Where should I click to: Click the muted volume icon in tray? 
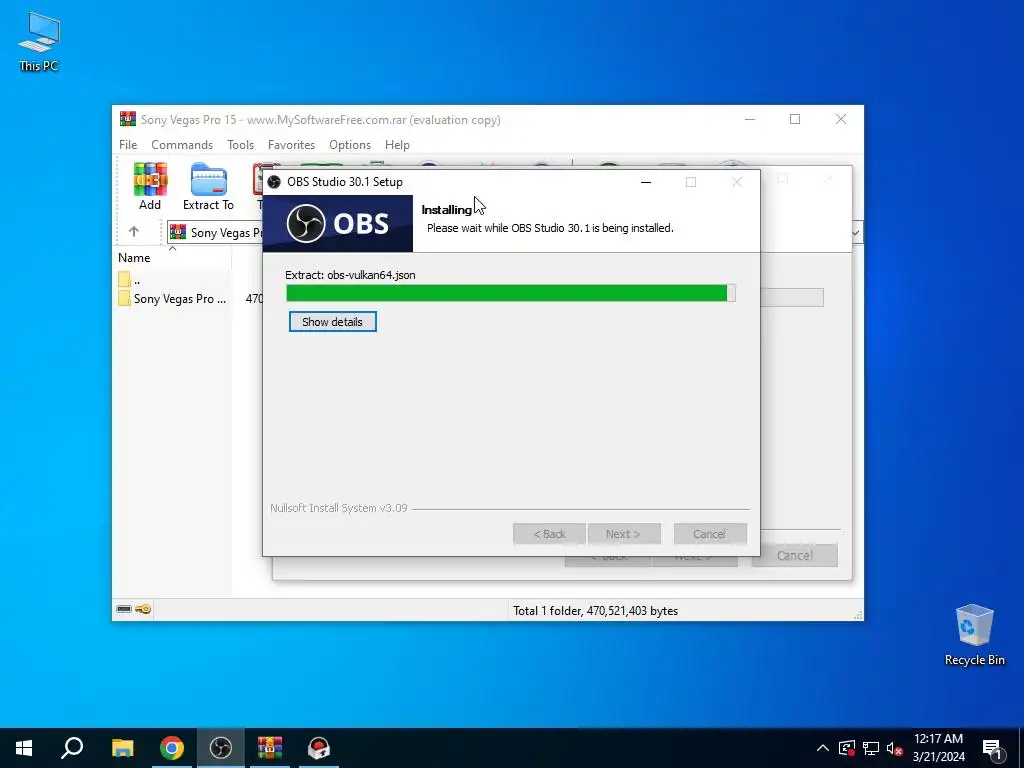[x=894, y=748]
